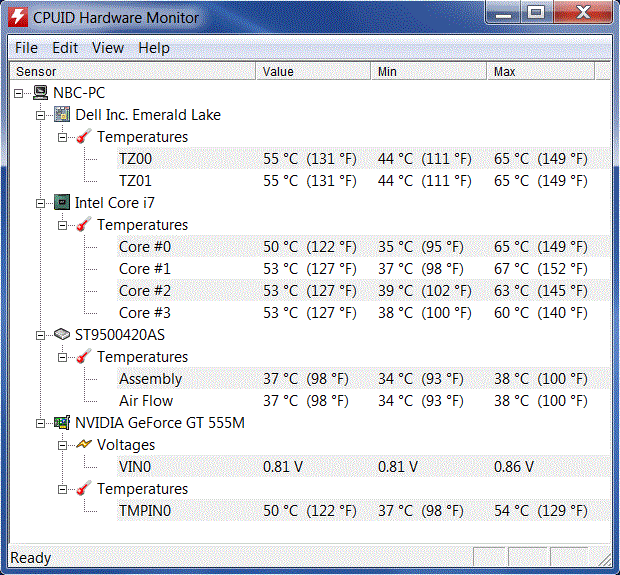Click the ST9500420AS hard drive icon
The image size is (620, 575).
[62, 334]
